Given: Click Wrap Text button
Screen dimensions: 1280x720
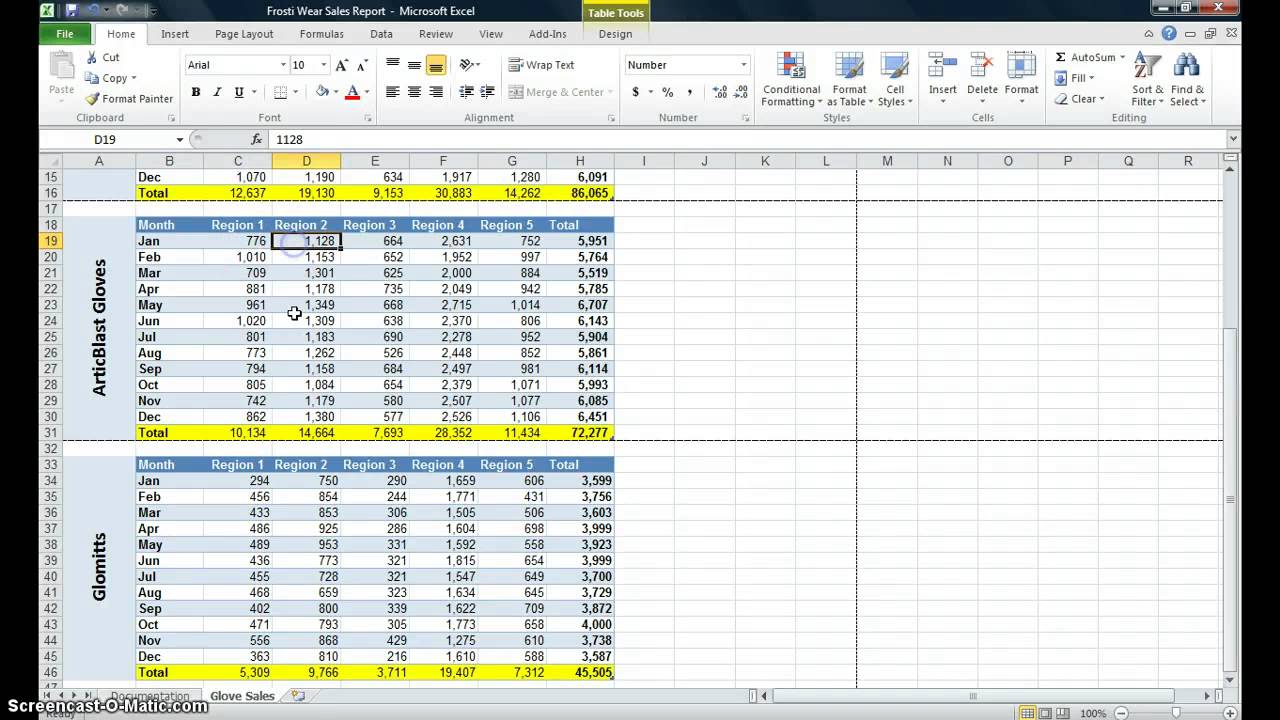Looking at the screenshot, I should point(541,65).
